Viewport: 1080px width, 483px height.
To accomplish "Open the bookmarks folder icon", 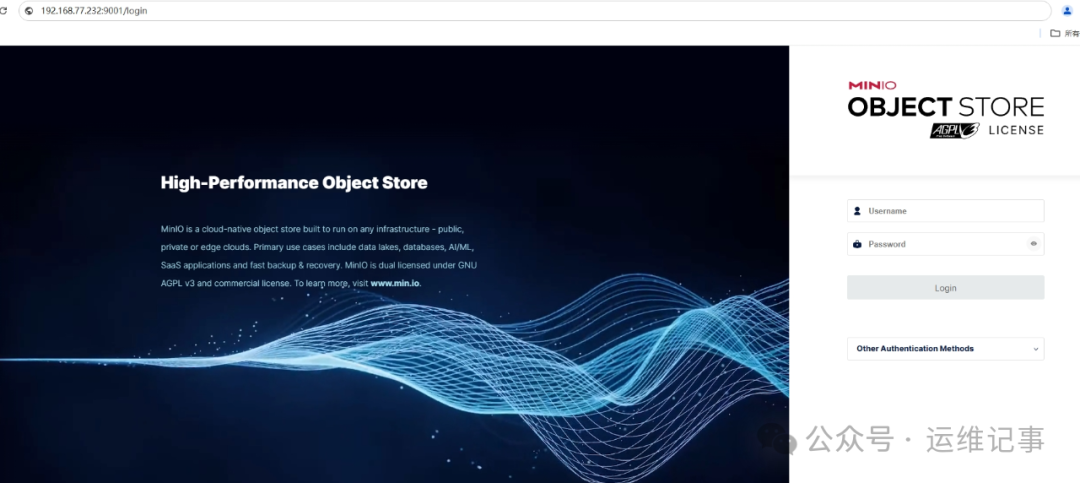I will click(1055, 33).
